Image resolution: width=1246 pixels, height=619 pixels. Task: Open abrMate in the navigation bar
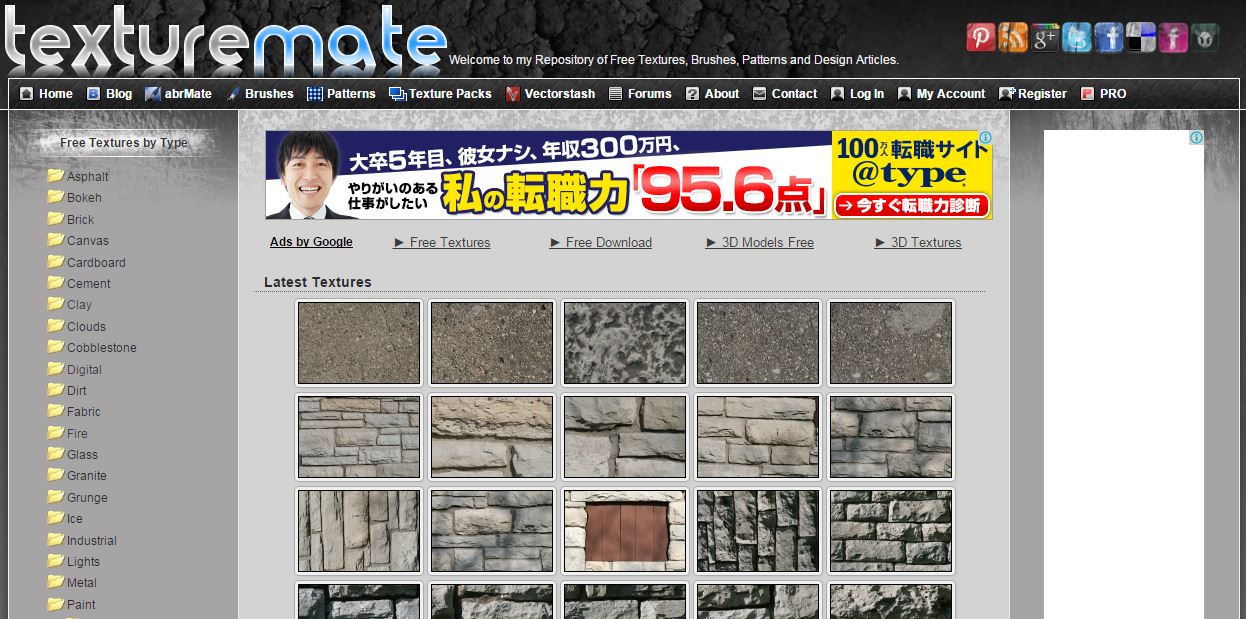[x=178, y=94]
